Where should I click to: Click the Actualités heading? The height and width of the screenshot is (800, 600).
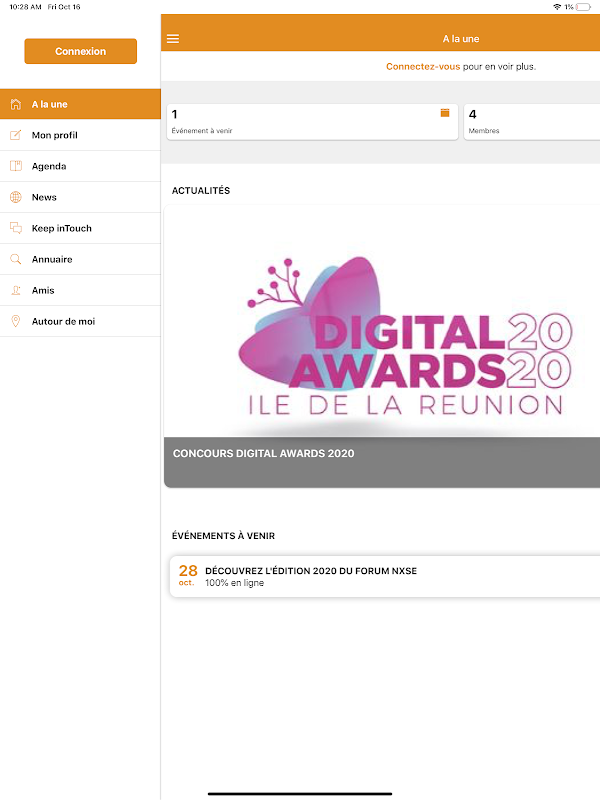pos(201,190)
